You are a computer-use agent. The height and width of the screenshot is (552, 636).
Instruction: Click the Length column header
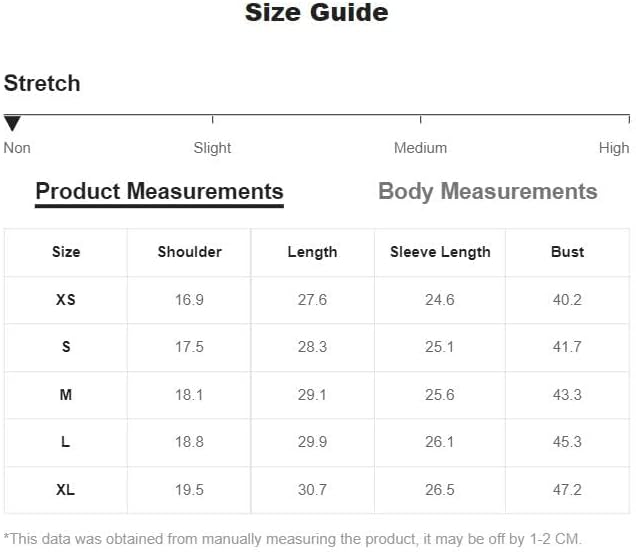(312, 252)
